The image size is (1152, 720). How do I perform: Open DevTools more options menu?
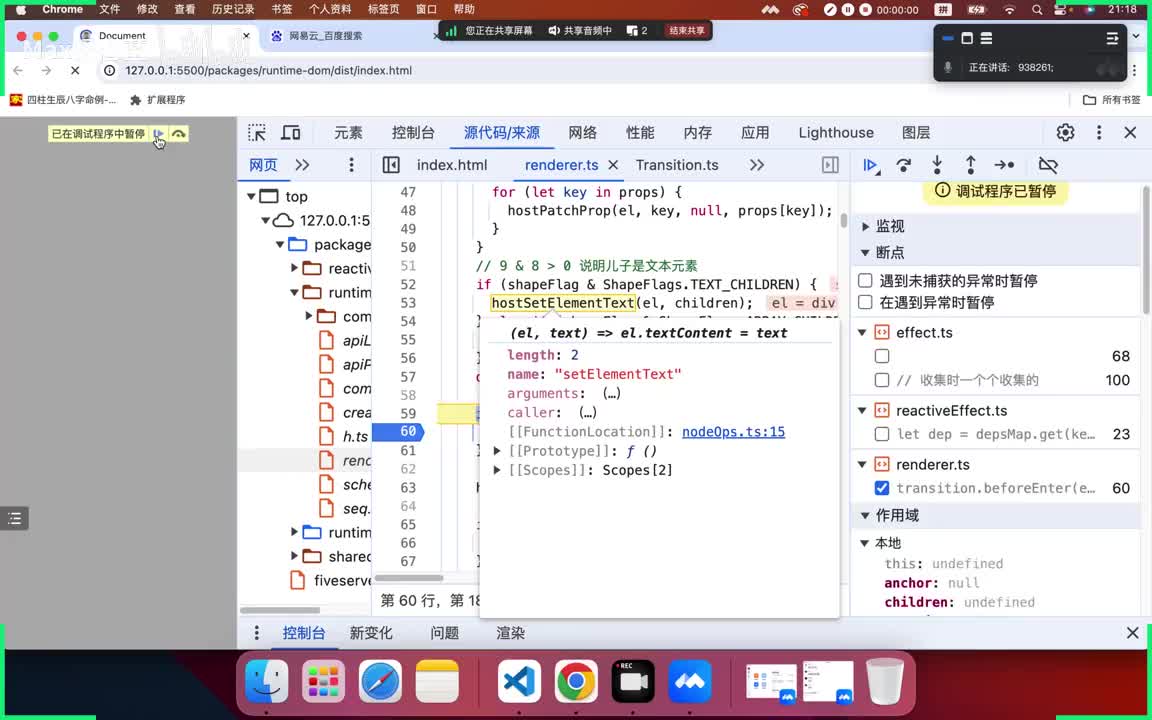point(1099,133)
